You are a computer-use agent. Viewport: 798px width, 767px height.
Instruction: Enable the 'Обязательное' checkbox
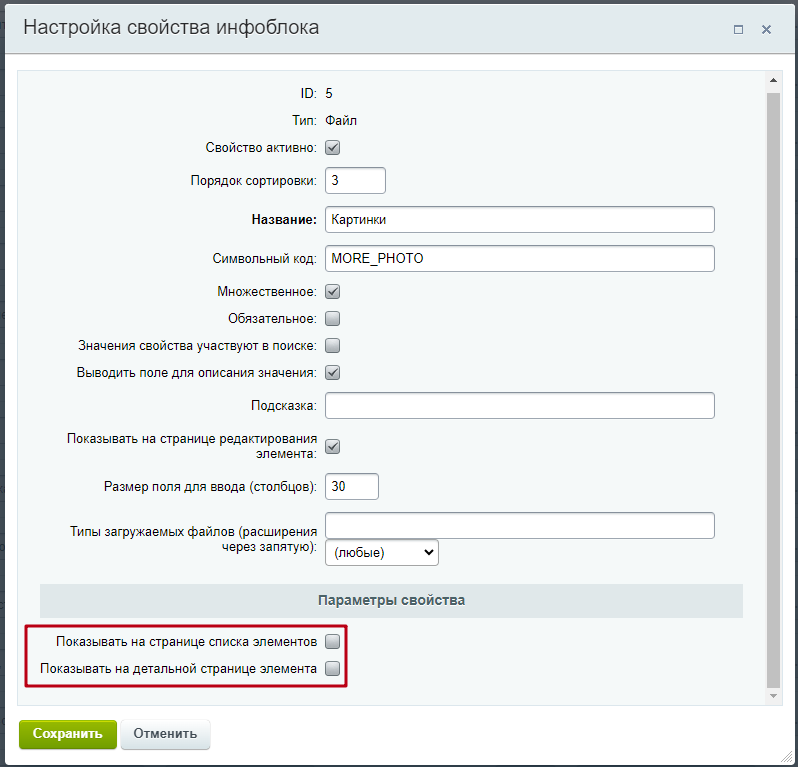pyautogui.click(x=332, y=319)
